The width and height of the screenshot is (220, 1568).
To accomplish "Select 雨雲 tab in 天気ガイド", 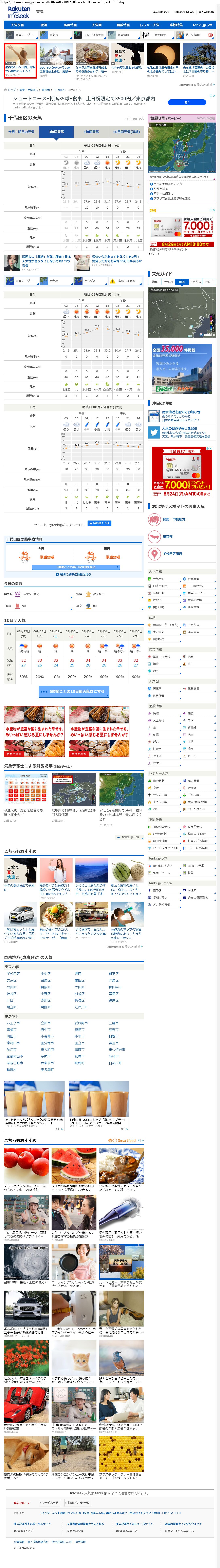I will pyautogui.click(x=182, y=282).
